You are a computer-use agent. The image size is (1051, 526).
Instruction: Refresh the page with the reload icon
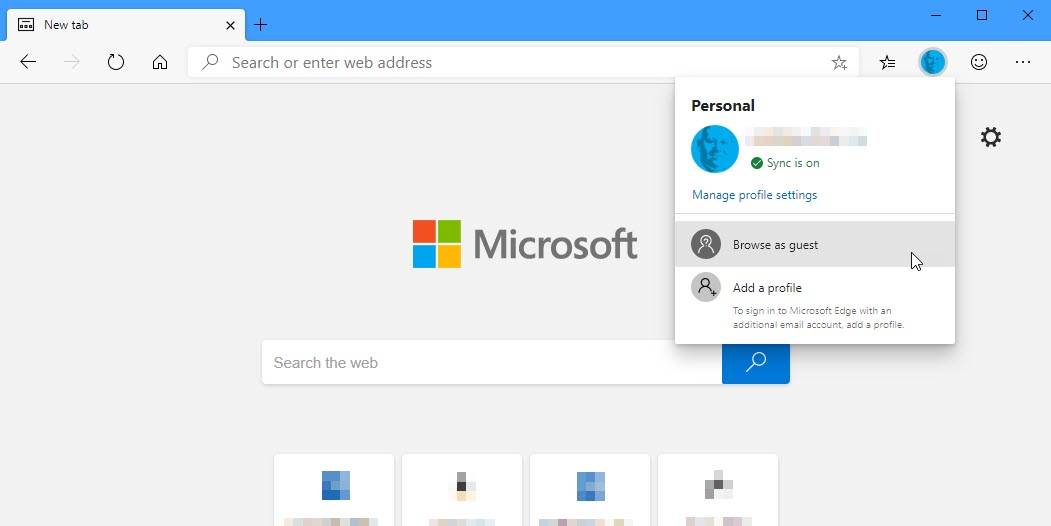pyautogui.click(x=116, y=62)
